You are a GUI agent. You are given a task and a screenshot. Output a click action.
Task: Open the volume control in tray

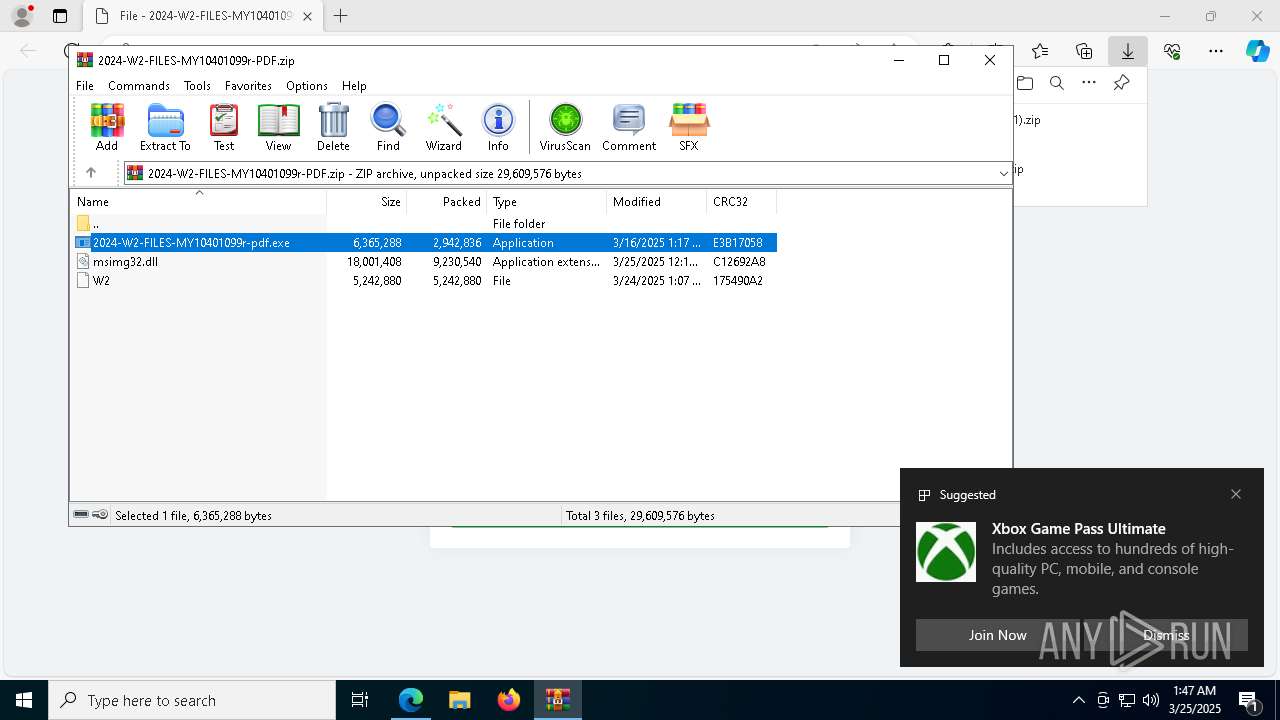tap(1151, 700)
